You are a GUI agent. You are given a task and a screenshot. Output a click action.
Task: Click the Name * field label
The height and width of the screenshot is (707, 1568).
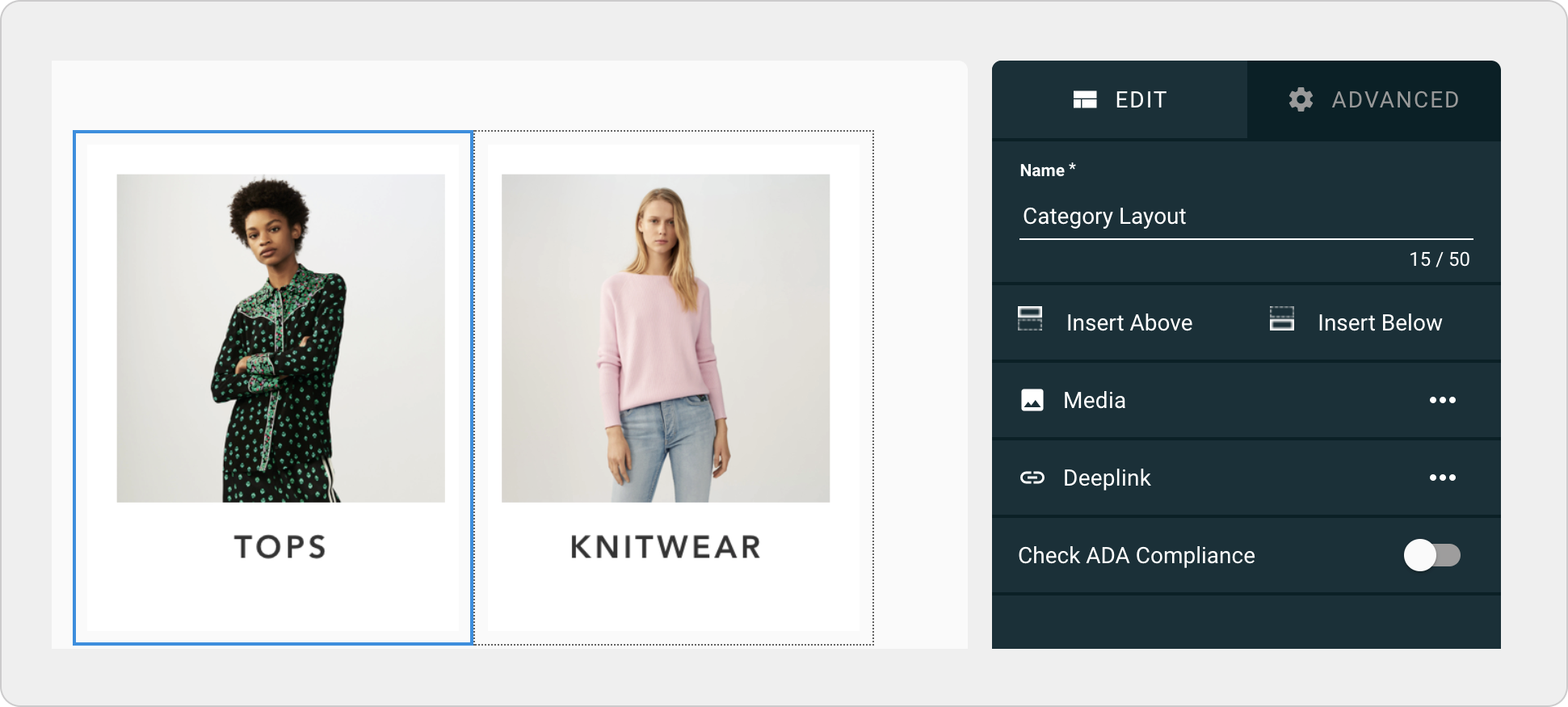coord(1048,170)
